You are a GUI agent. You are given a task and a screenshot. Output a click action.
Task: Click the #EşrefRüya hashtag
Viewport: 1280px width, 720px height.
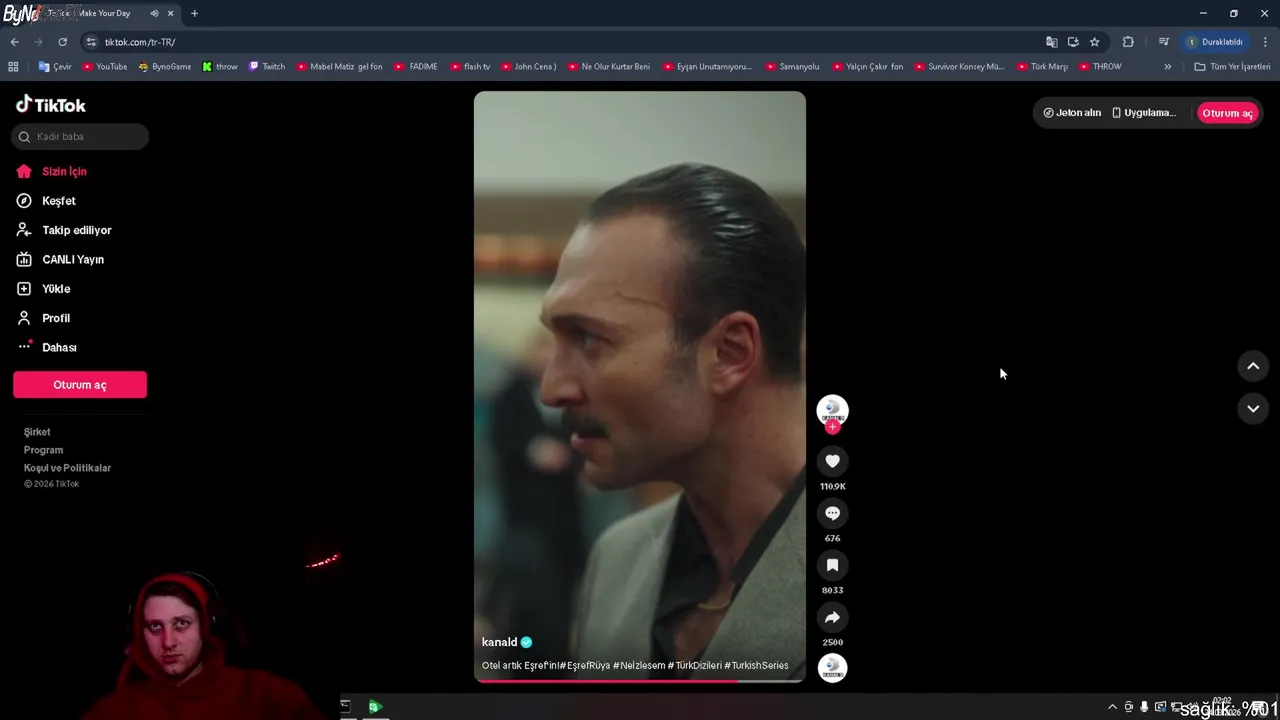[584, 666]
